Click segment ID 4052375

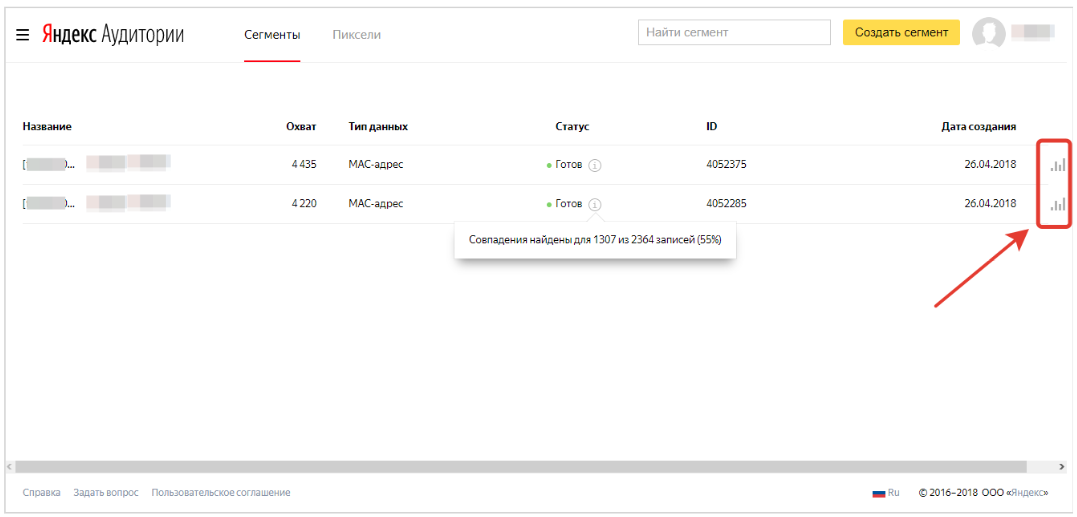click(727, 165)
